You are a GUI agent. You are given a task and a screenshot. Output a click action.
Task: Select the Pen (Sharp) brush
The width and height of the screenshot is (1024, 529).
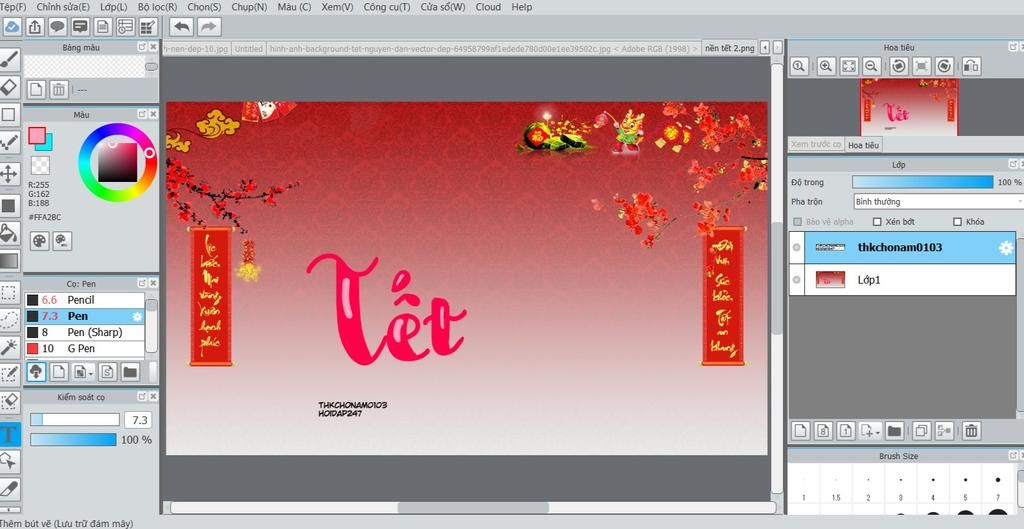(x=85, y=332)
